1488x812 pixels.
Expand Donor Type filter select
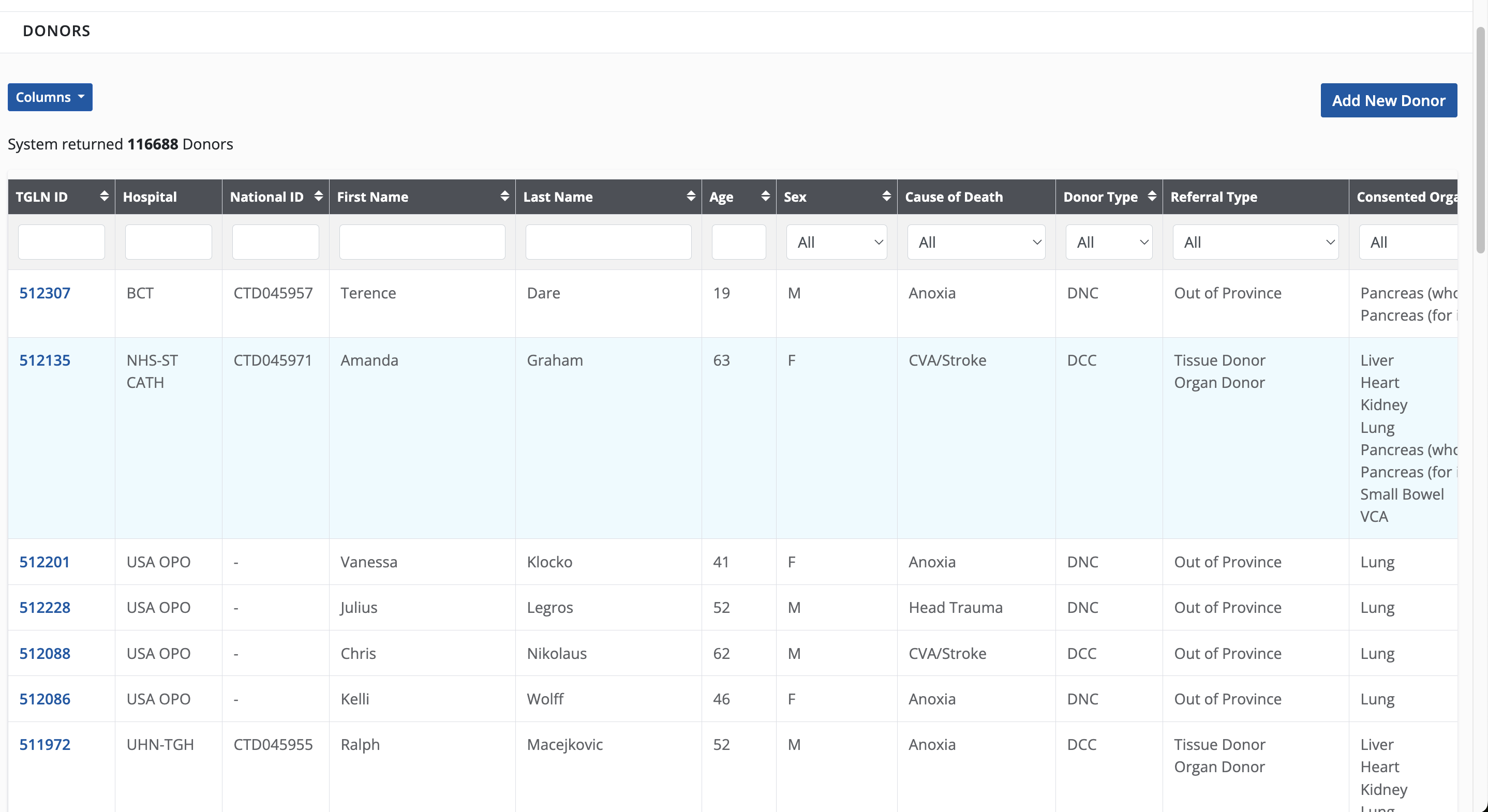point(1108,242)
